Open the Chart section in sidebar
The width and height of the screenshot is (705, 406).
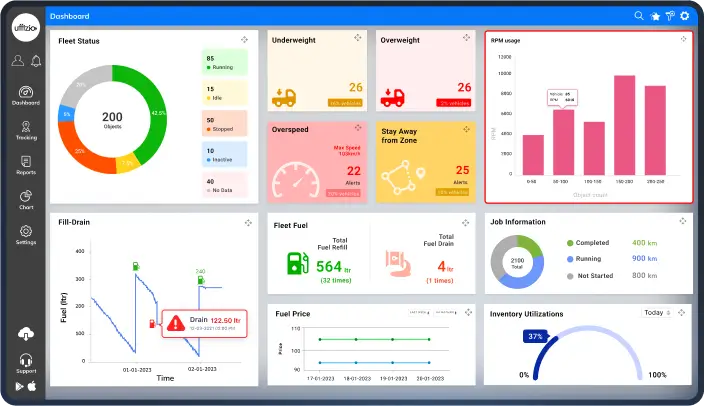(26, 200)
